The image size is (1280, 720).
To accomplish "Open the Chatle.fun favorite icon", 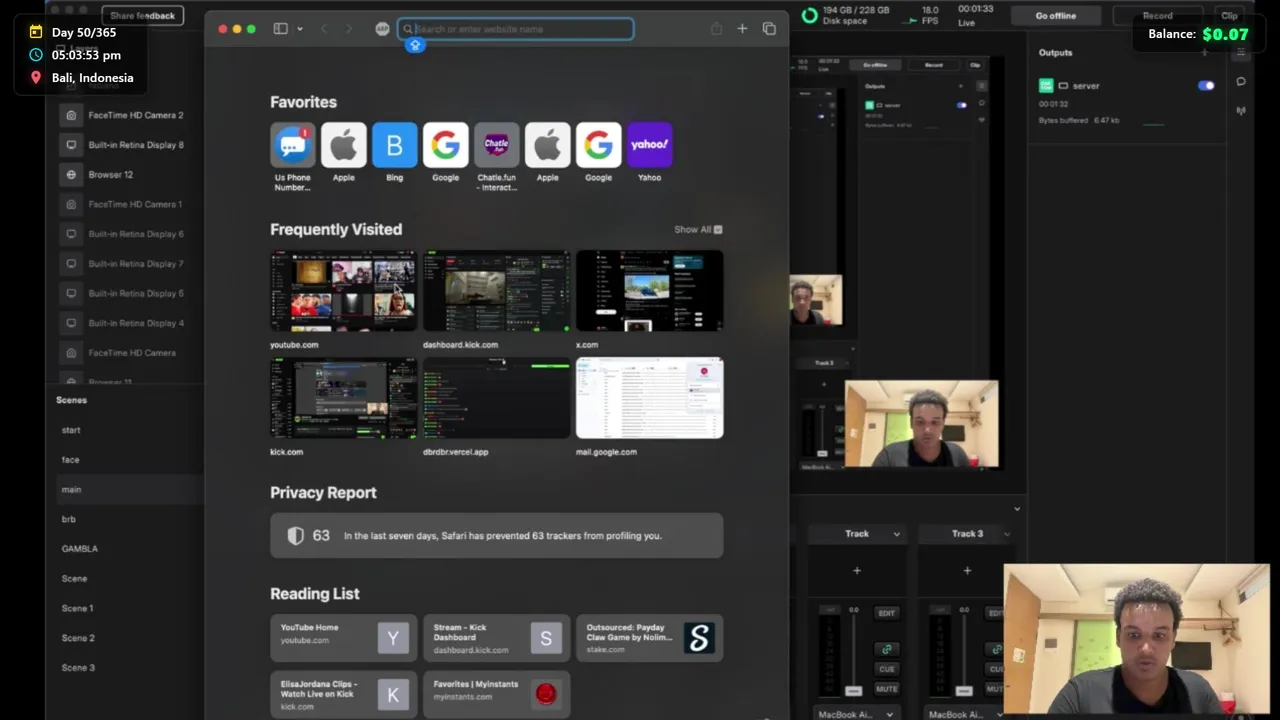I will (x=496, y=145).
